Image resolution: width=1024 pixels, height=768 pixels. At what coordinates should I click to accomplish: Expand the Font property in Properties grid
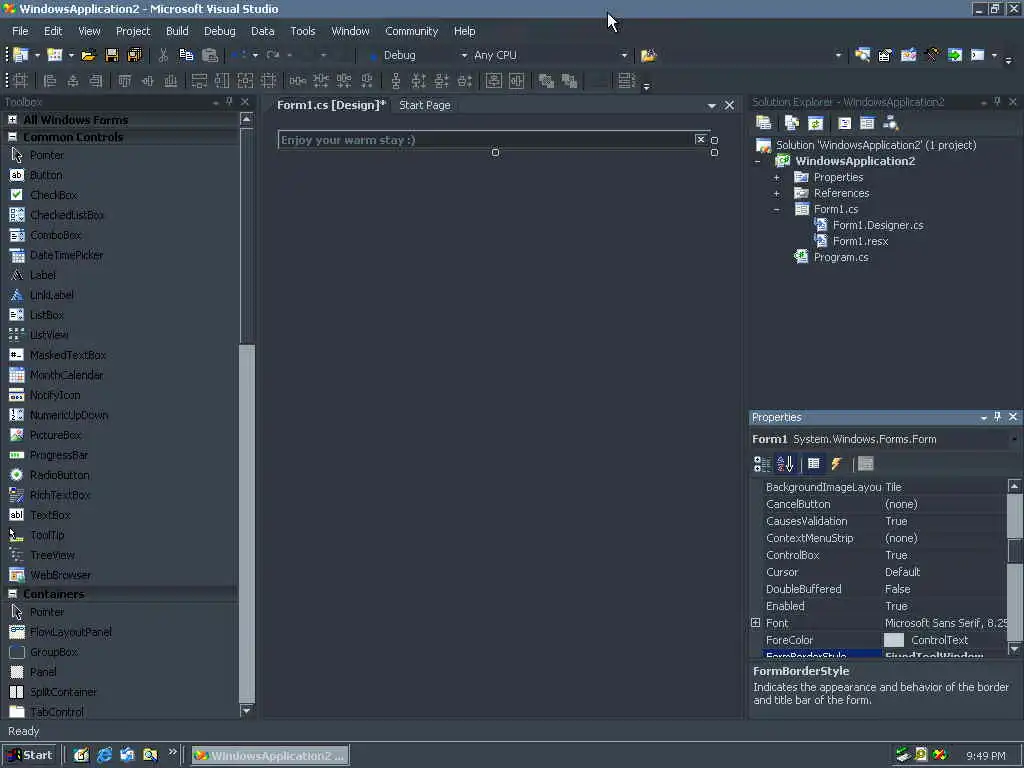756,623
